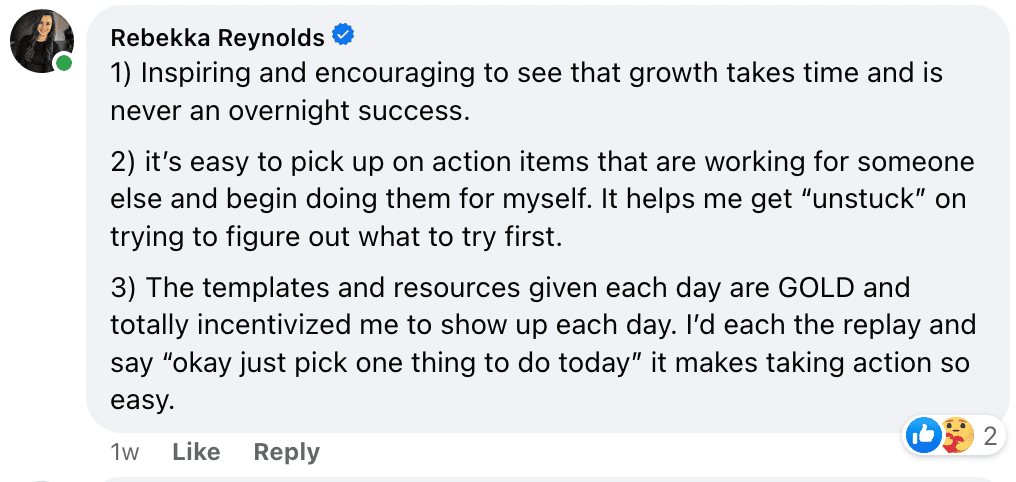This screenshot has height=482, width=1016.
Task: Click the thumbs-up reaction icon
Action: coord(923,436)
